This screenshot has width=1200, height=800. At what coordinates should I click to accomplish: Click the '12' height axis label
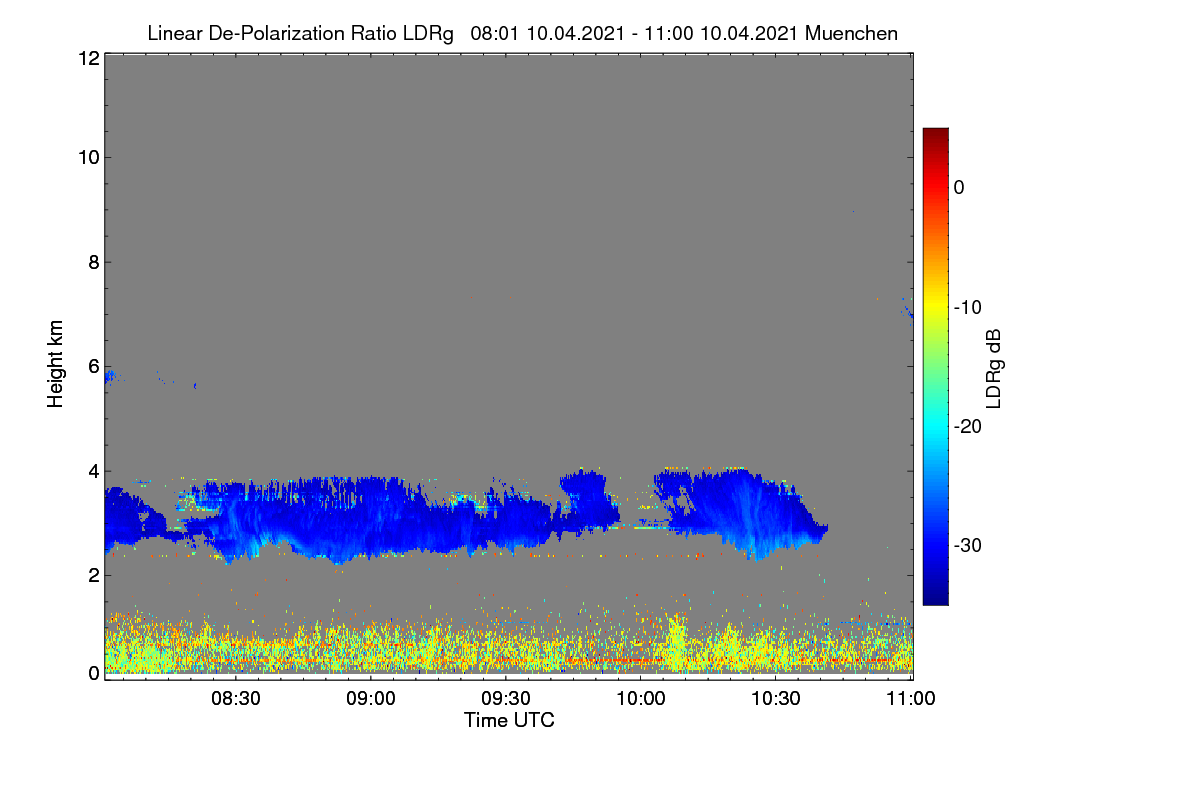point(87,58)
